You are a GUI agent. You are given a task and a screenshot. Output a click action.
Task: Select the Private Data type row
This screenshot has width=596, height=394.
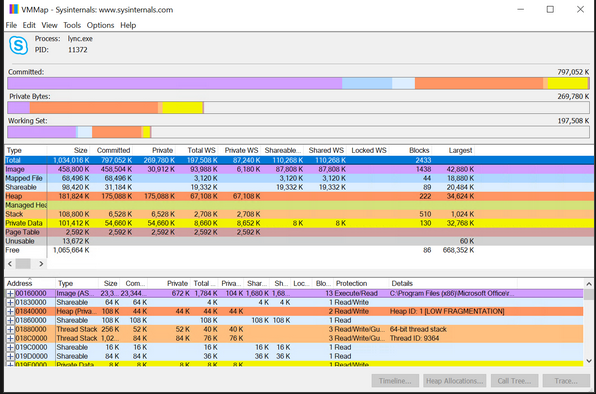coord(299,223)
